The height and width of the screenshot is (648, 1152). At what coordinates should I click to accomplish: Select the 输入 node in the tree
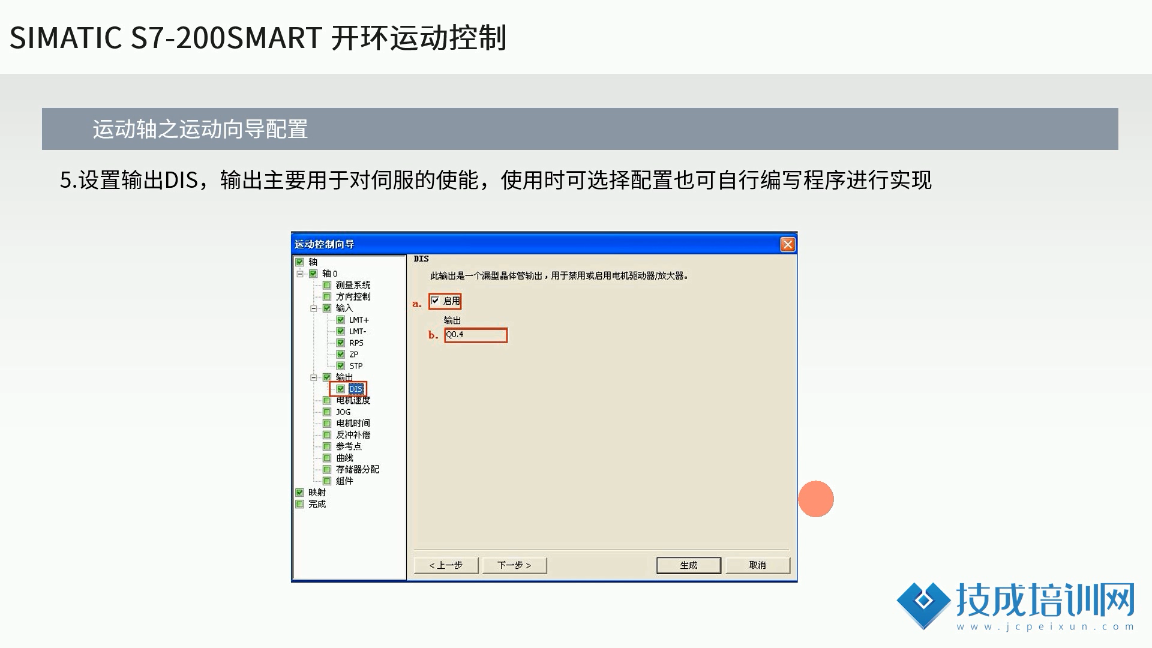point(344,308)
